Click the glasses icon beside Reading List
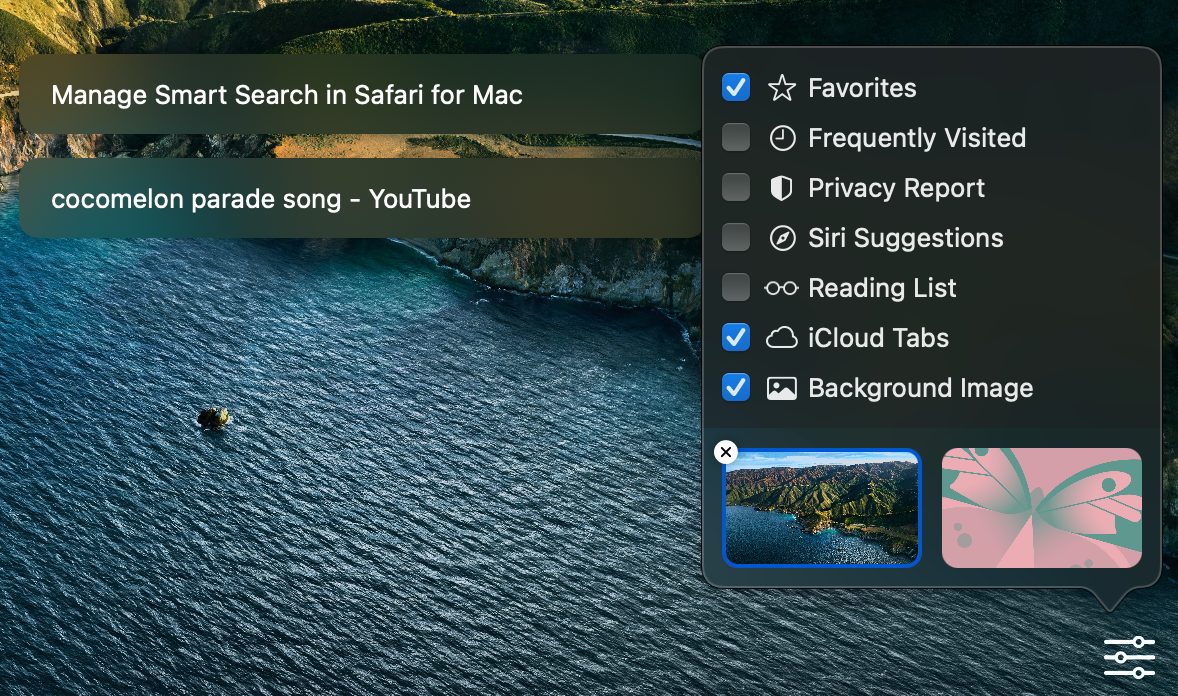The image size is (1178, 696). click(783, 288)
